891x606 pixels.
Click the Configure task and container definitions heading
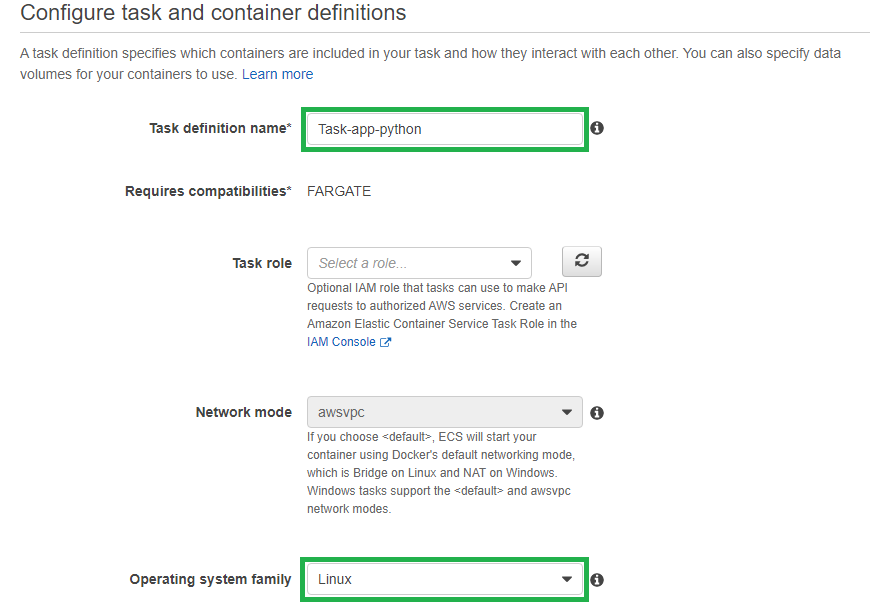click(x=213, y=13)
